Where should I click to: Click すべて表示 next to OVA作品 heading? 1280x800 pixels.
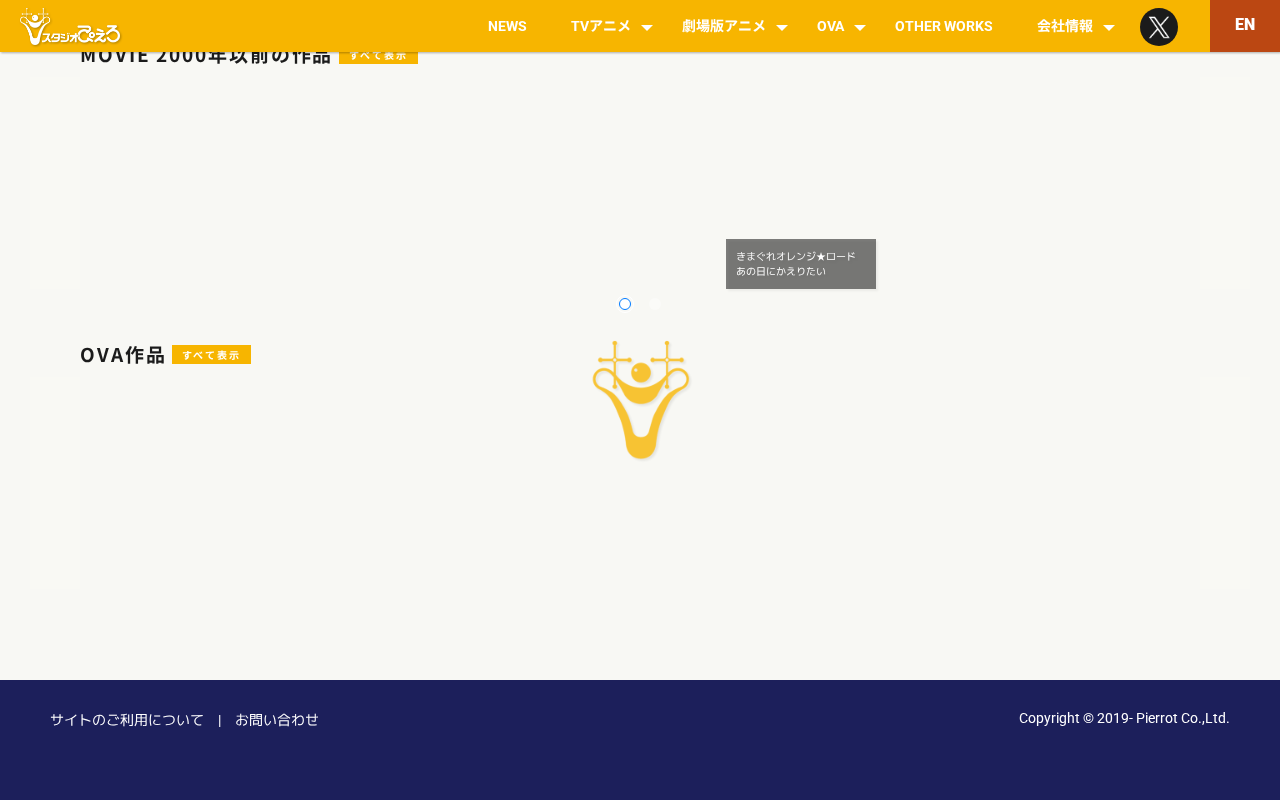click(211, 355)
